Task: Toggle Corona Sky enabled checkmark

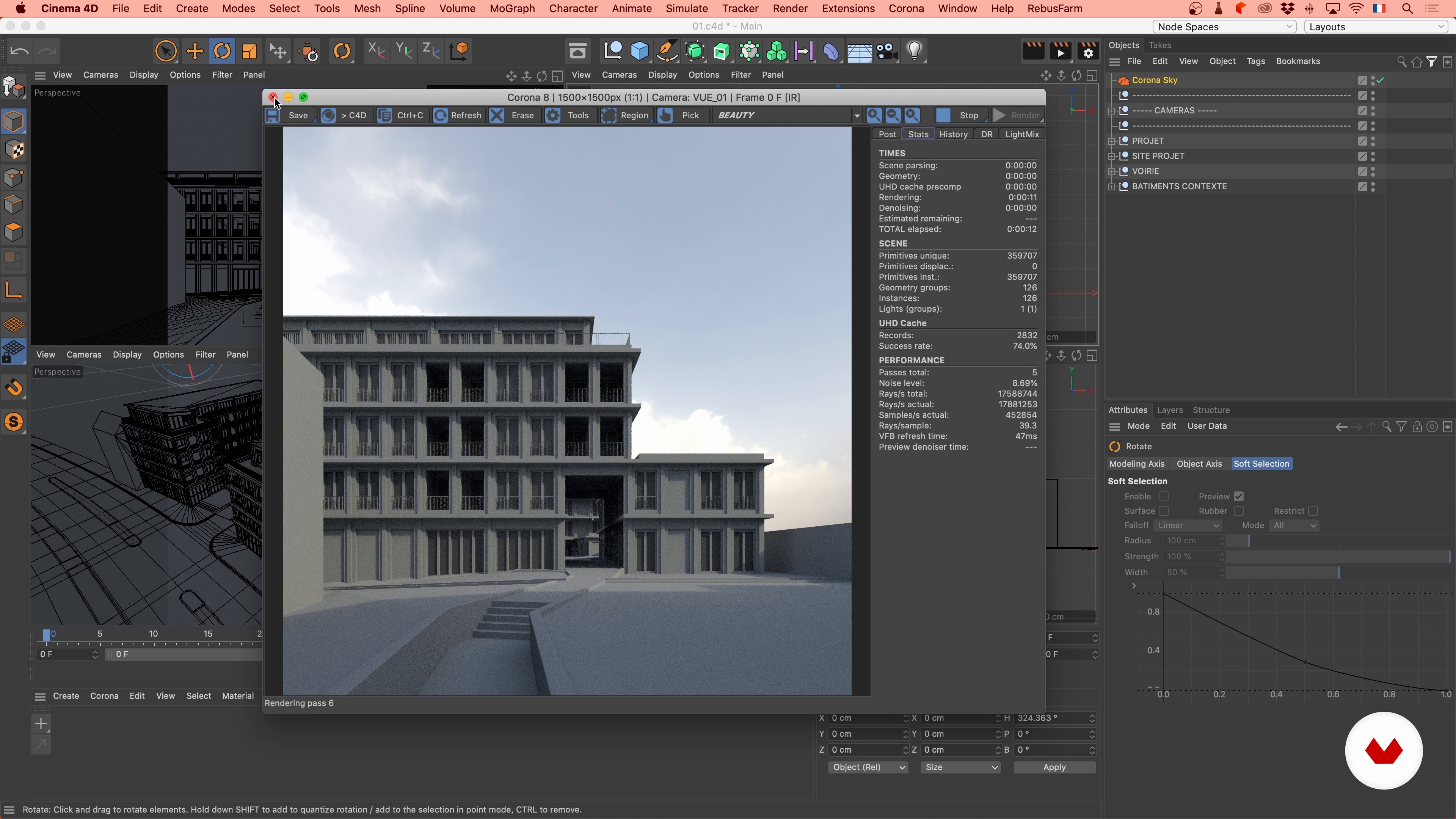Action: 1380,80
